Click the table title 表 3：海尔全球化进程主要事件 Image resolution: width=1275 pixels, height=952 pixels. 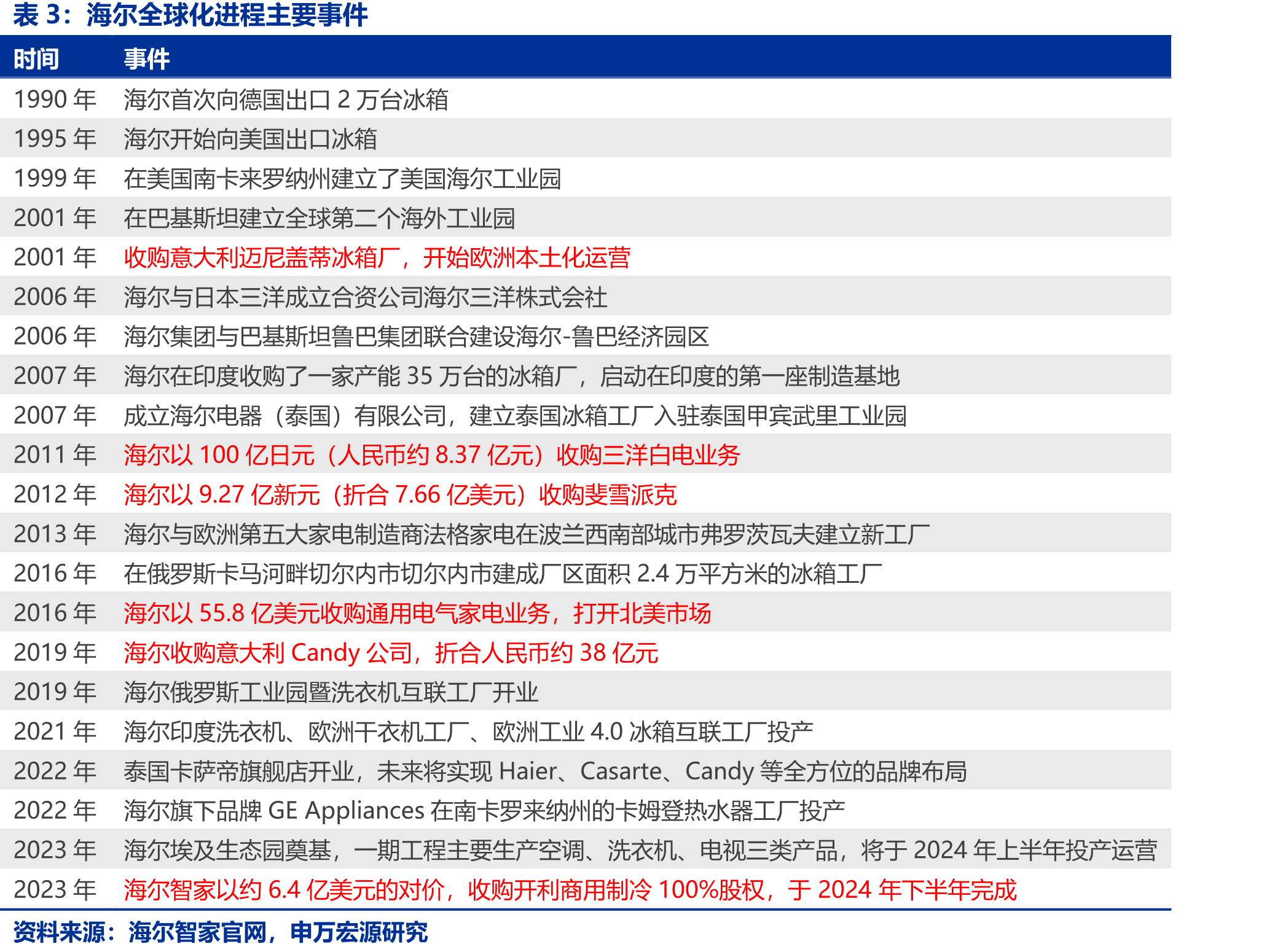(x=190, y=15)
